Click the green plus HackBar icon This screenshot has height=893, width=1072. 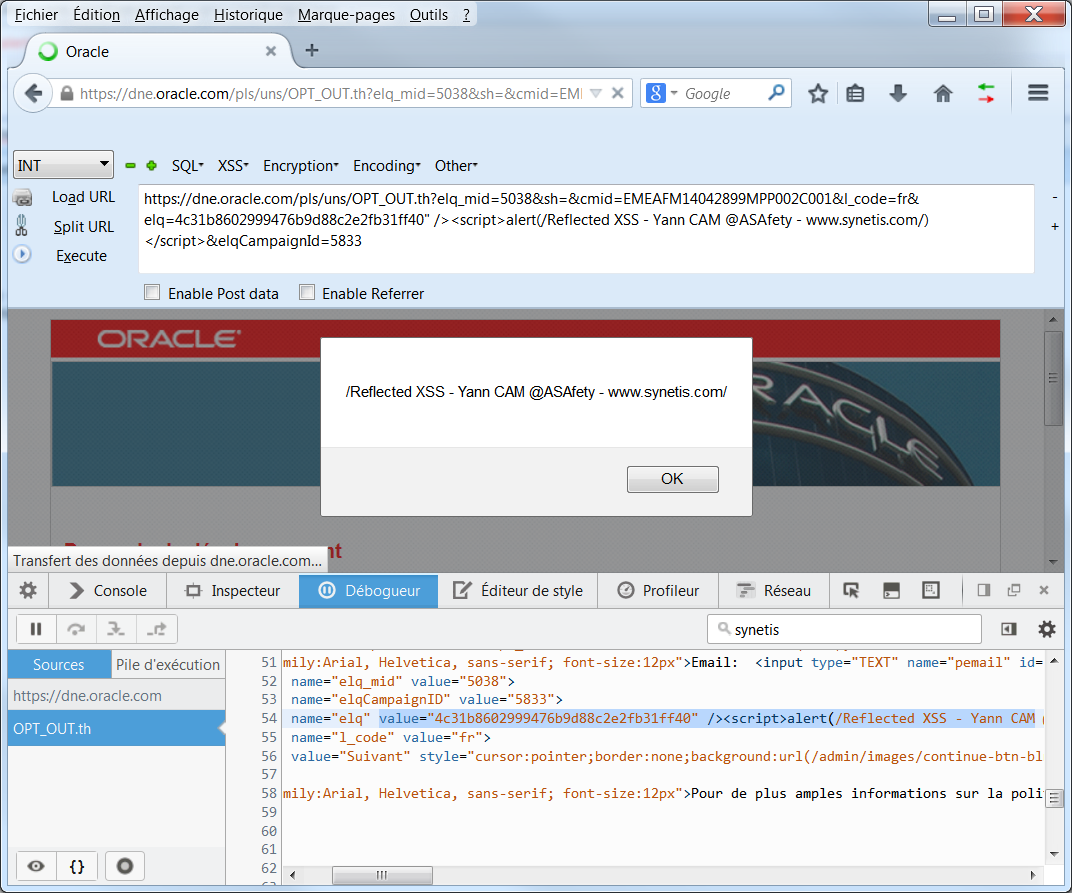152,165
